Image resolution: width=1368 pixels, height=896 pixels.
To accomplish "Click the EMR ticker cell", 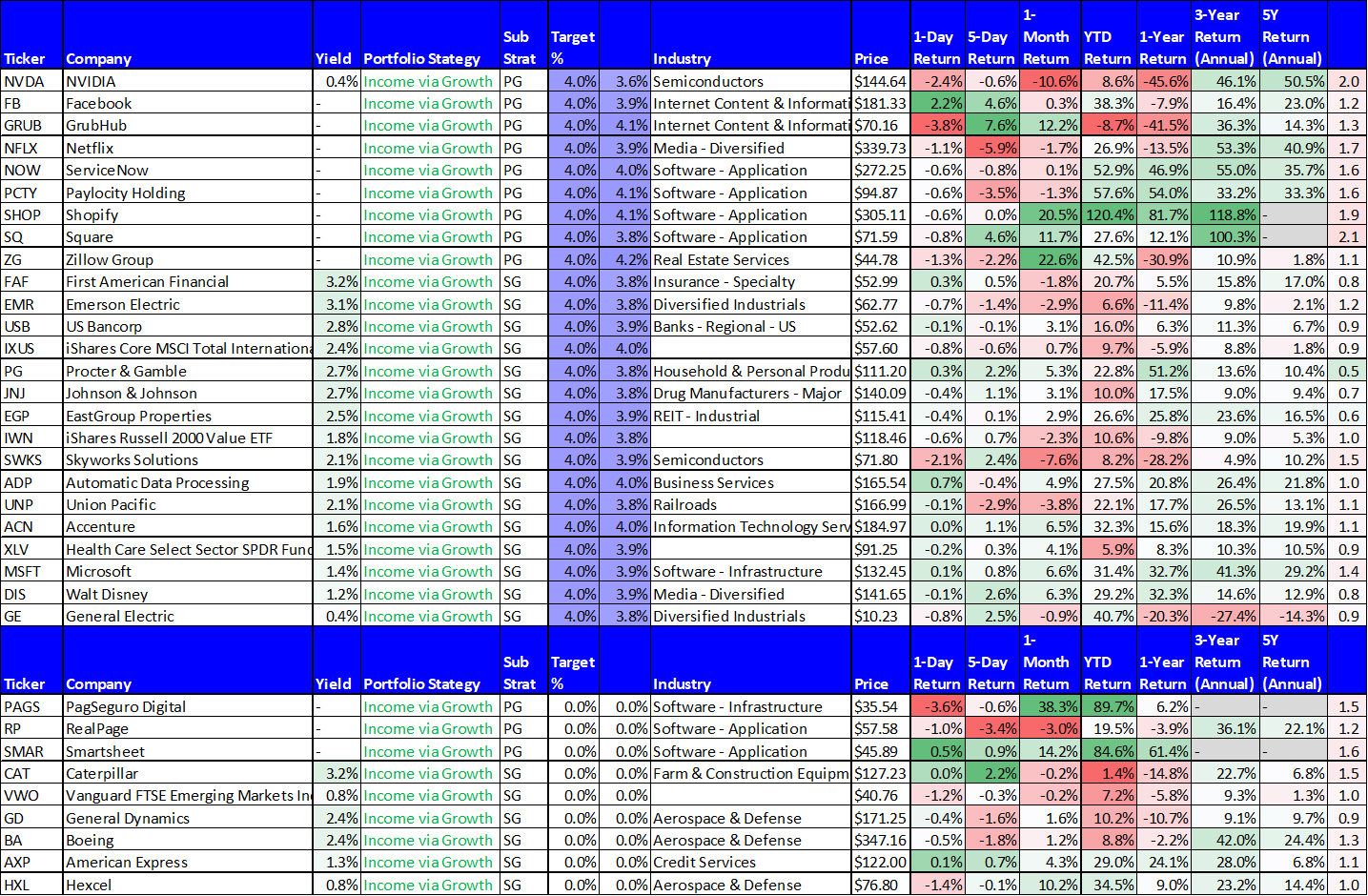I will pyautogui.click(x=31, y=304).
